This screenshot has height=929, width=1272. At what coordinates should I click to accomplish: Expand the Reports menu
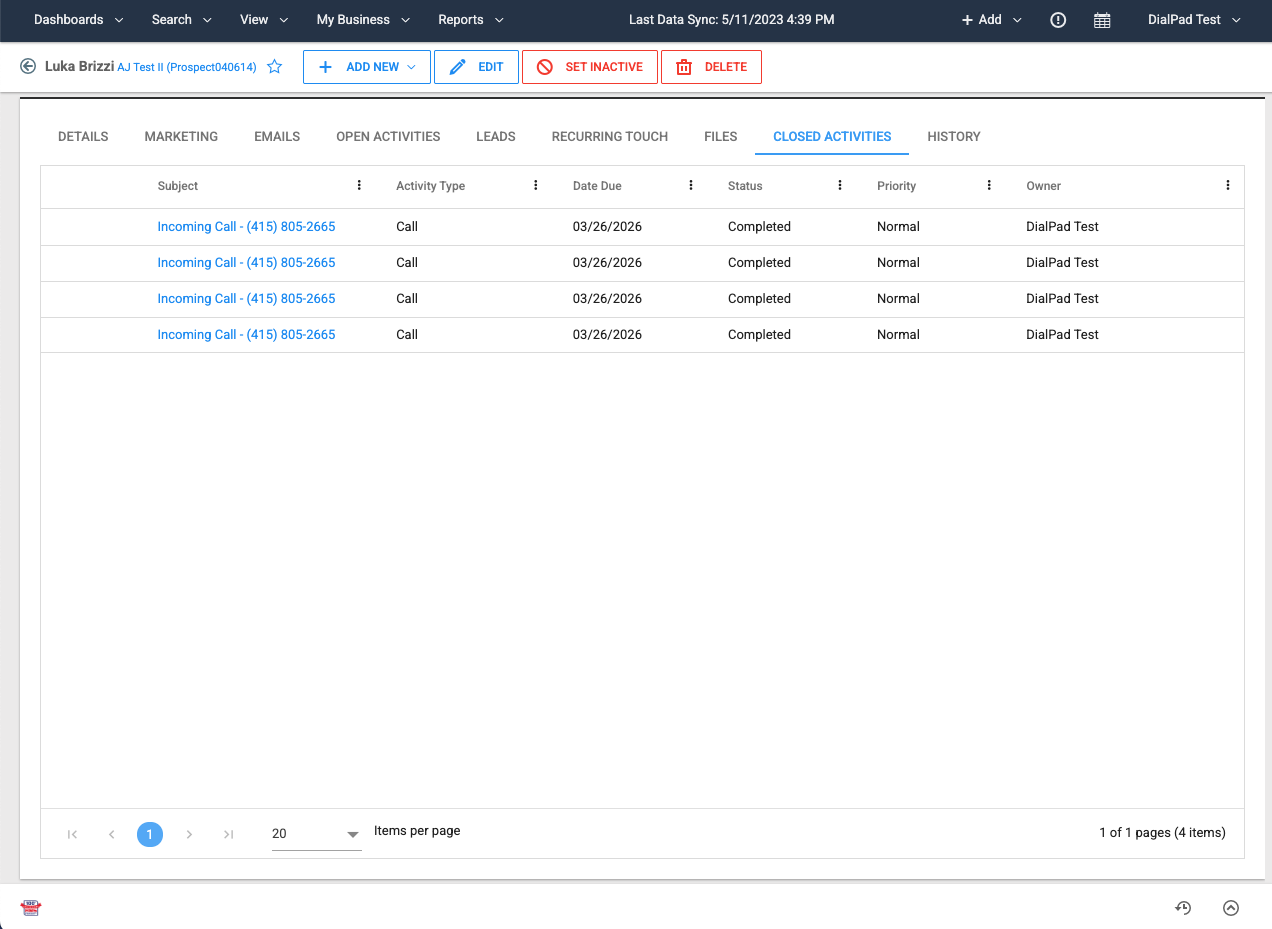[471, 20]
